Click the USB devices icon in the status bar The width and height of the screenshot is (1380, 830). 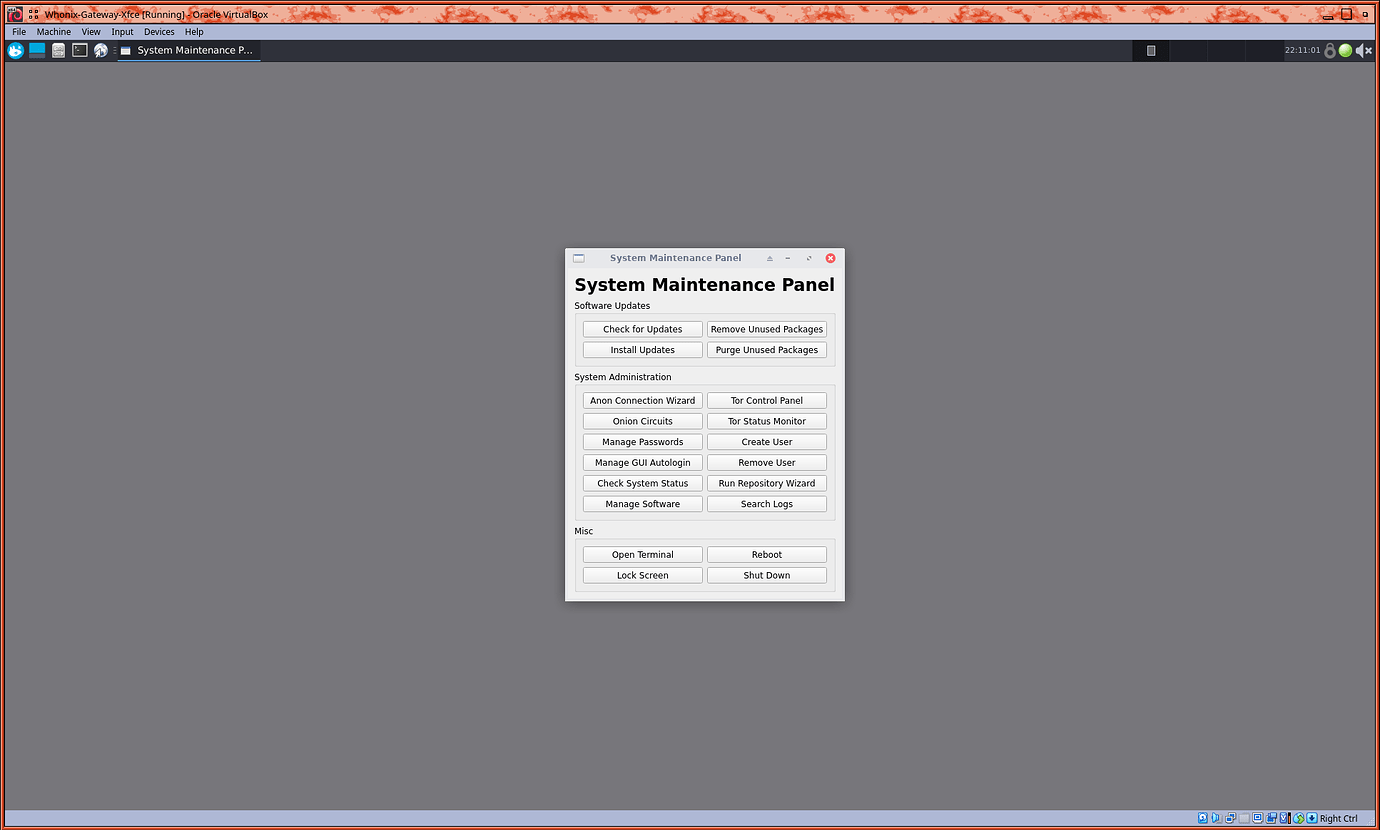pyautogui.click(x=1244, y=817)
